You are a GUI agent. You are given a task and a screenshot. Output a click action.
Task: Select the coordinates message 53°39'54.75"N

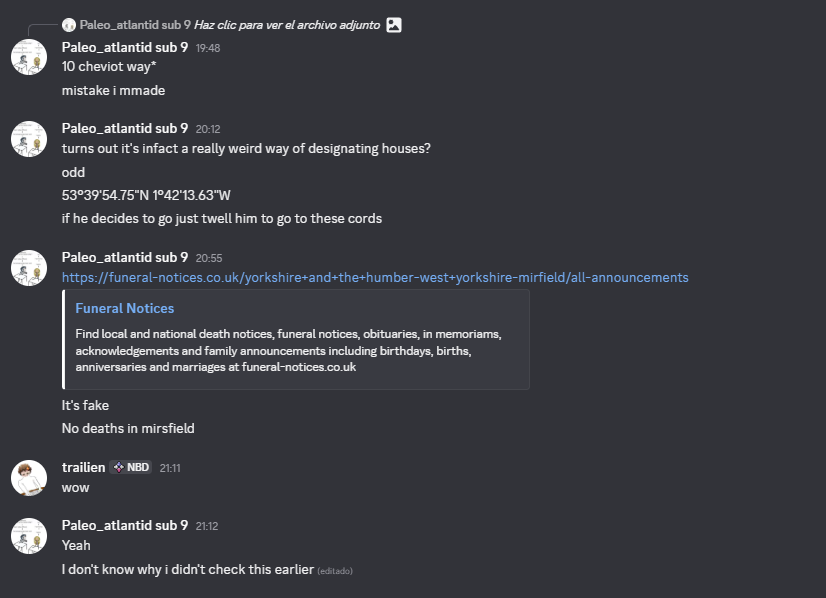(x=146, y=195)
